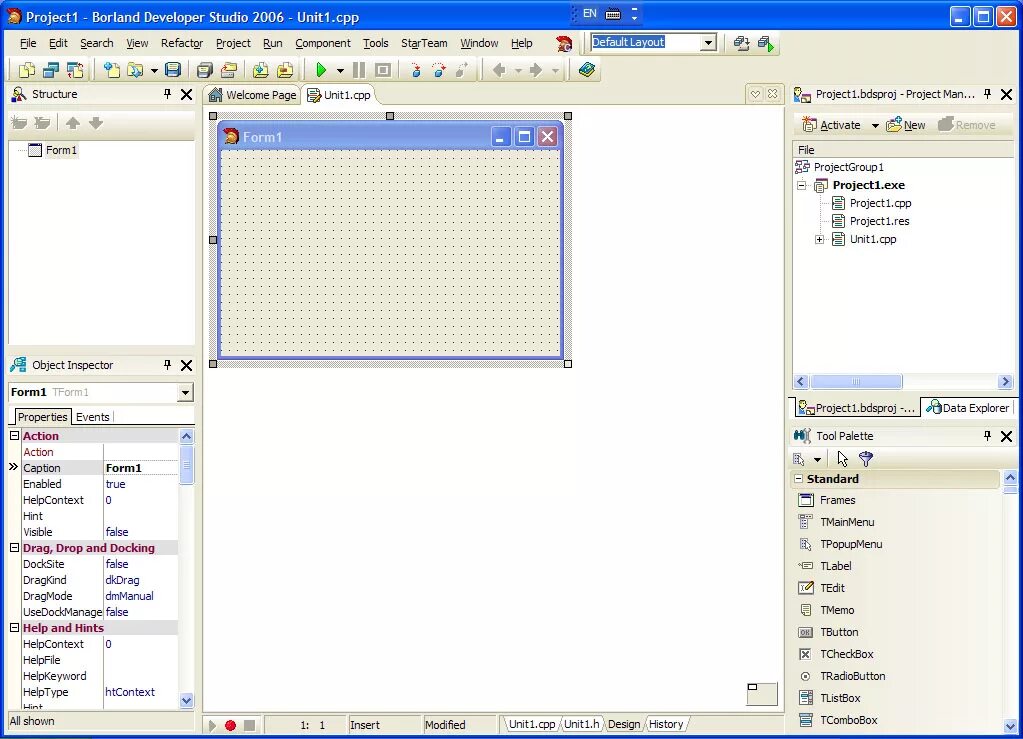Toggle between form and unit icon
This screenshot has width=1023, height=739.
coord(75,70)
